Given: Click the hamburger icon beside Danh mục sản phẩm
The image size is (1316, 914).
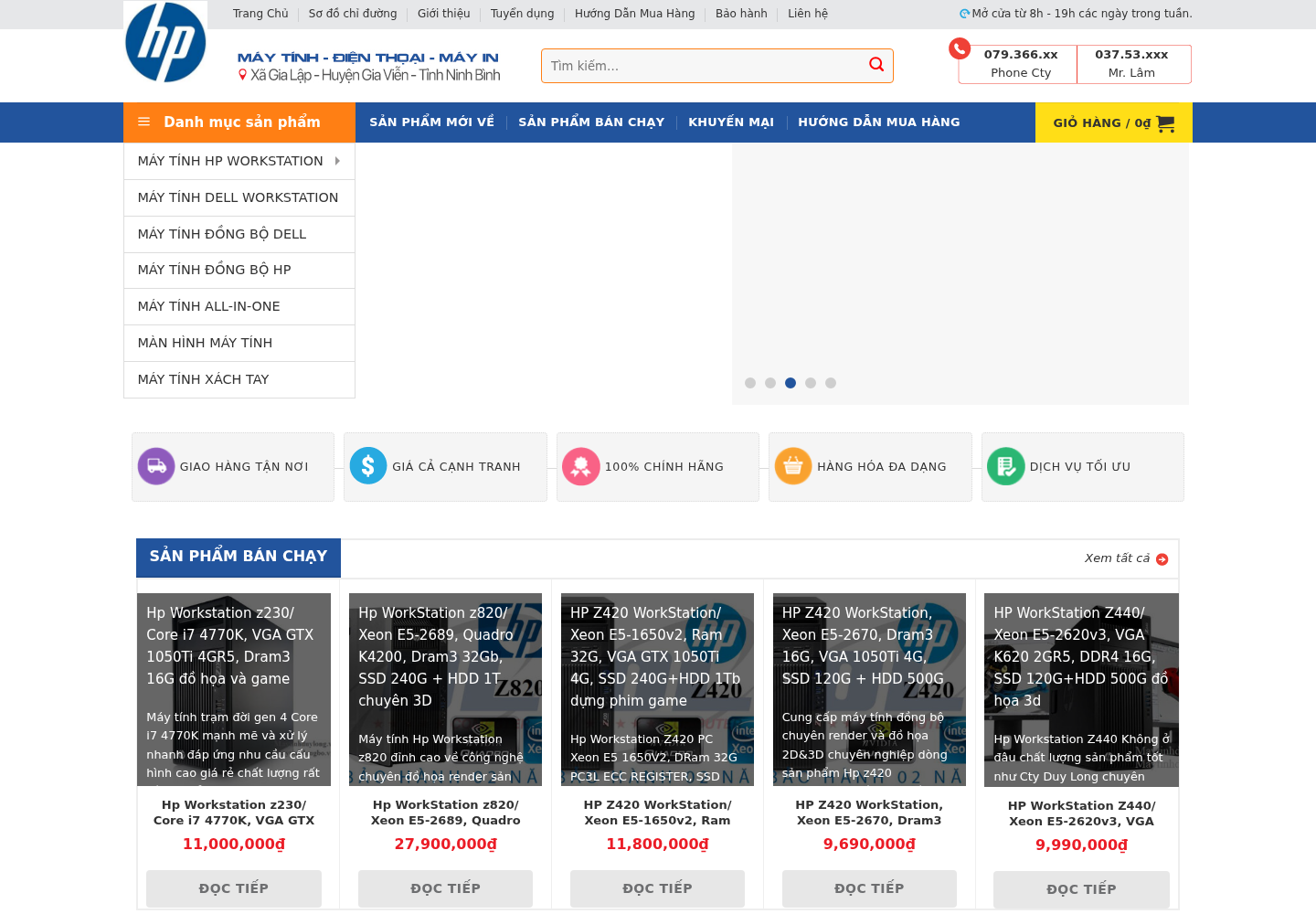Looking at the screenshot, I should [143, 122].
